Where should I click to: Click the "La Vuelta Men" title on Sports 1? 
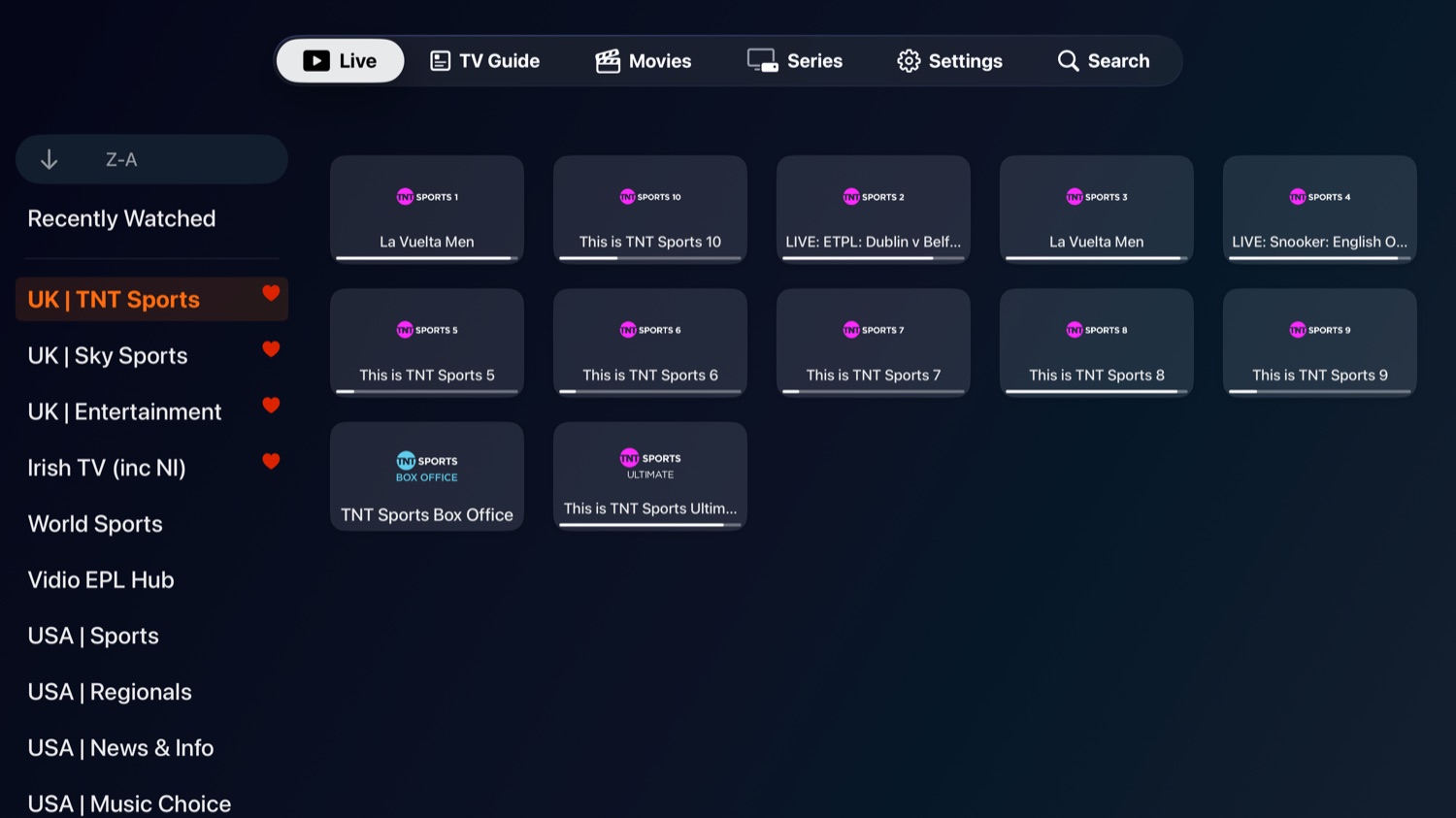pos(427,242)
